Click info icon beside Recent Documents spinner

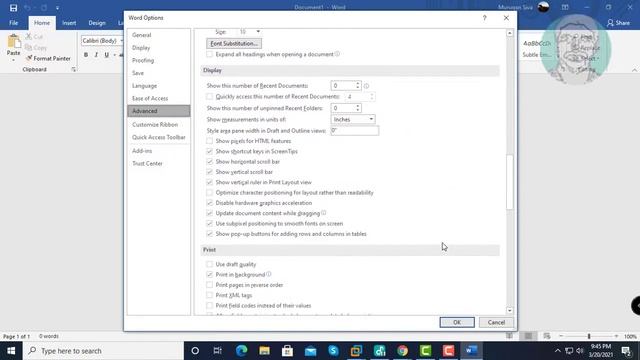(366, 86)
